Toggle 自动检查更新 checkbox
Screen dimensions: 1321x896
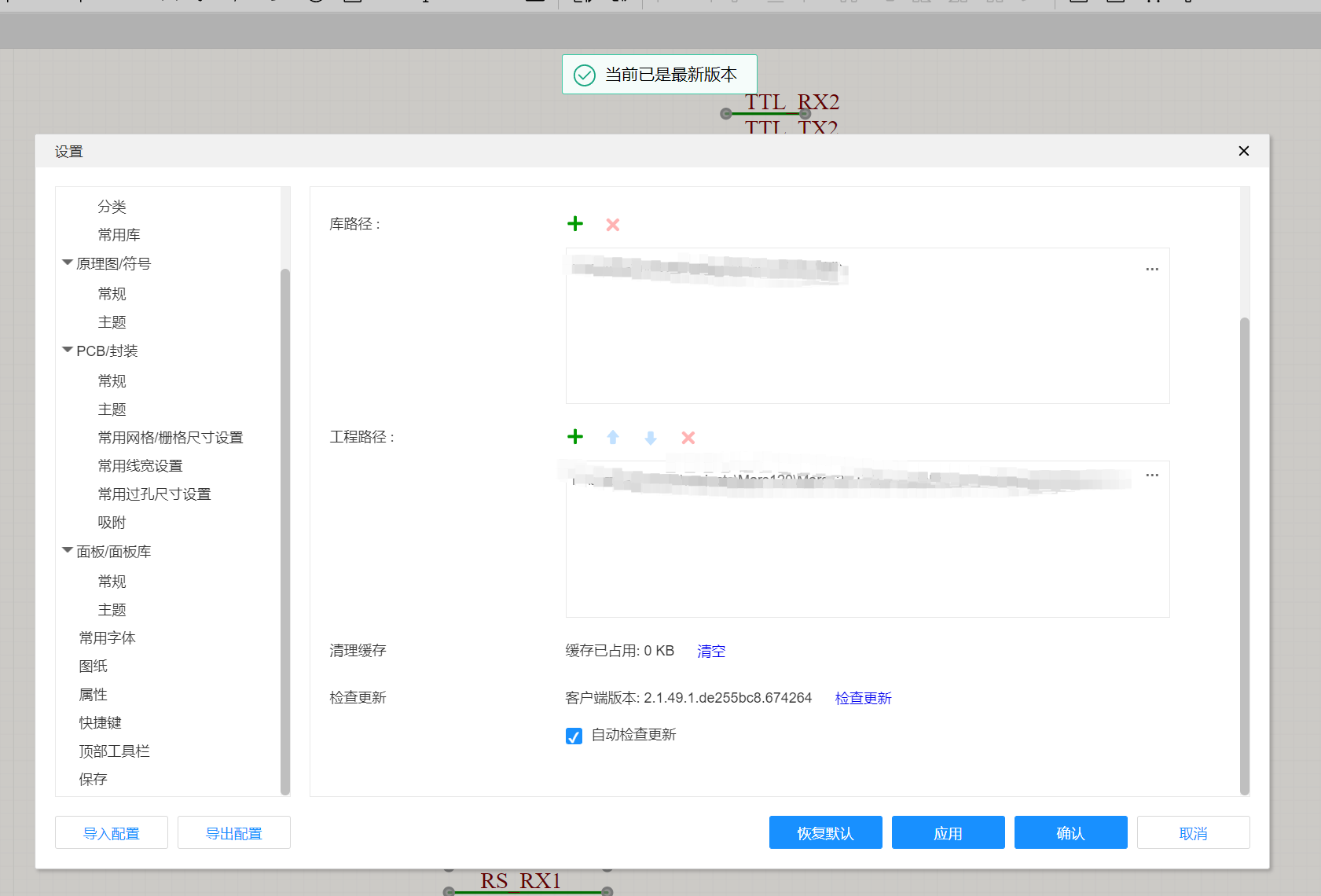tap(574, 736)
